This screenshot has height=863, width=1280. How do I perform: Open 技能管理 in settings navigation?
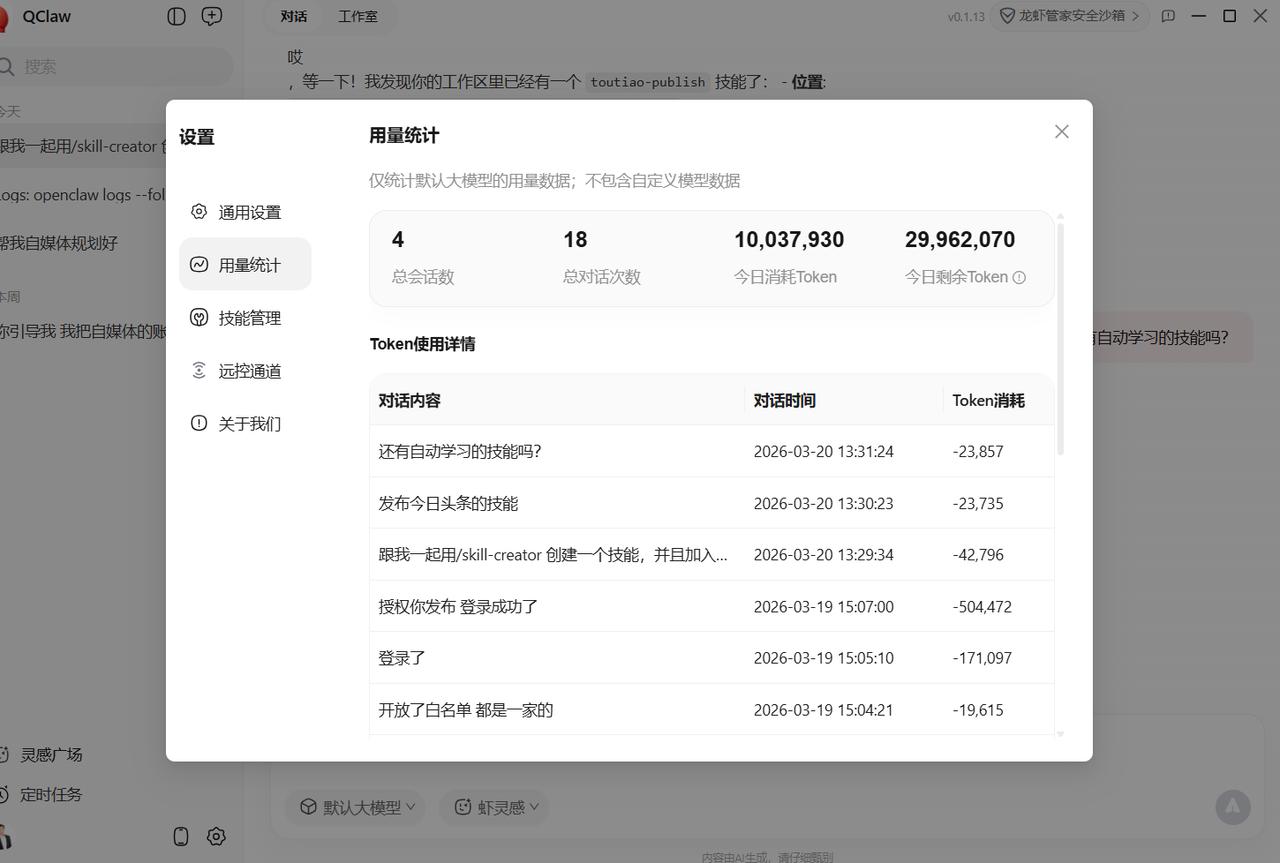248,317
